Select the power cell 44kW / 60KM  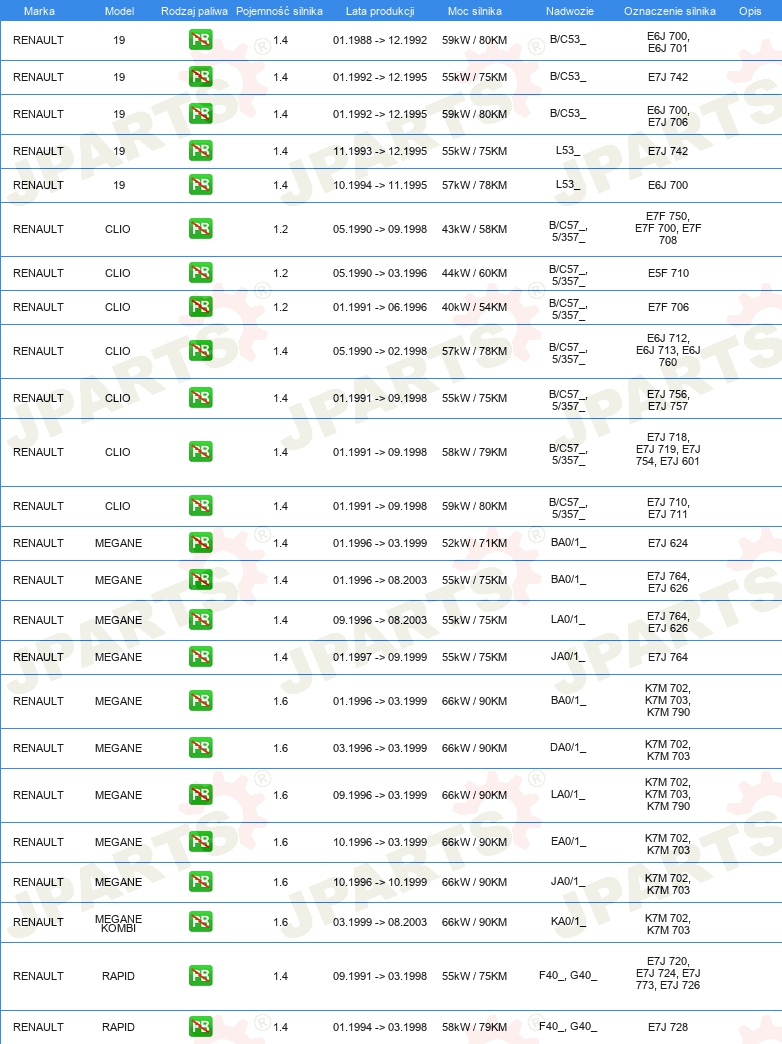(x=474, y=273)
